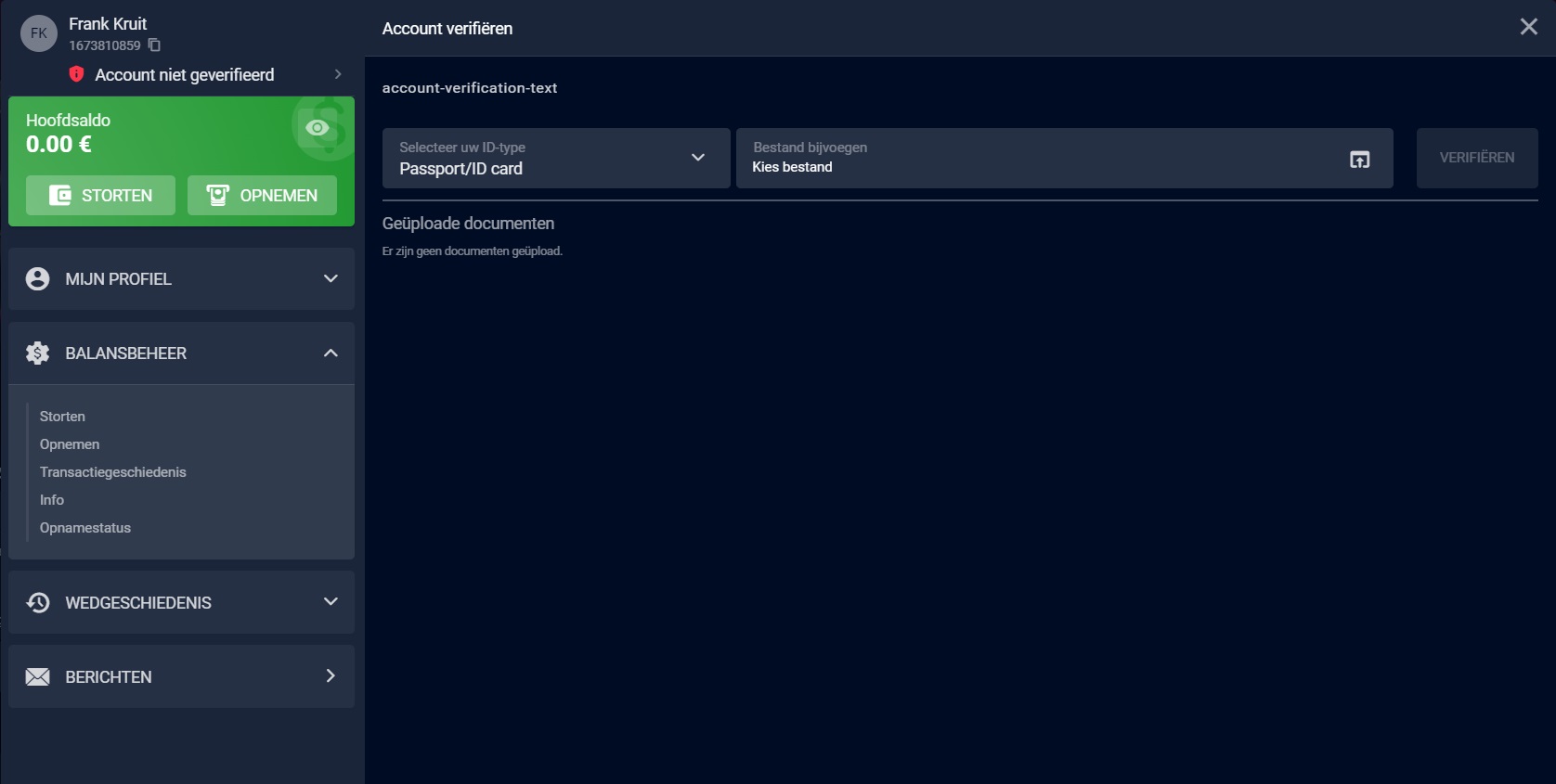The image size is (1556, 784).
Task: Close the Account verifiëren panel
Action: [x=1528, y=27]
